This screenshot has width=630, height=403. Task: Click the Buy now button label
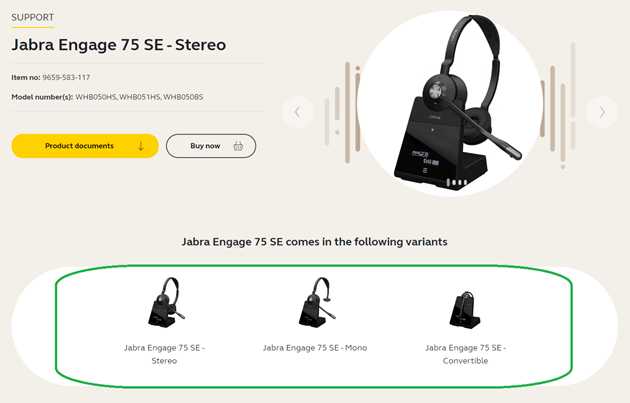[205, 146]
